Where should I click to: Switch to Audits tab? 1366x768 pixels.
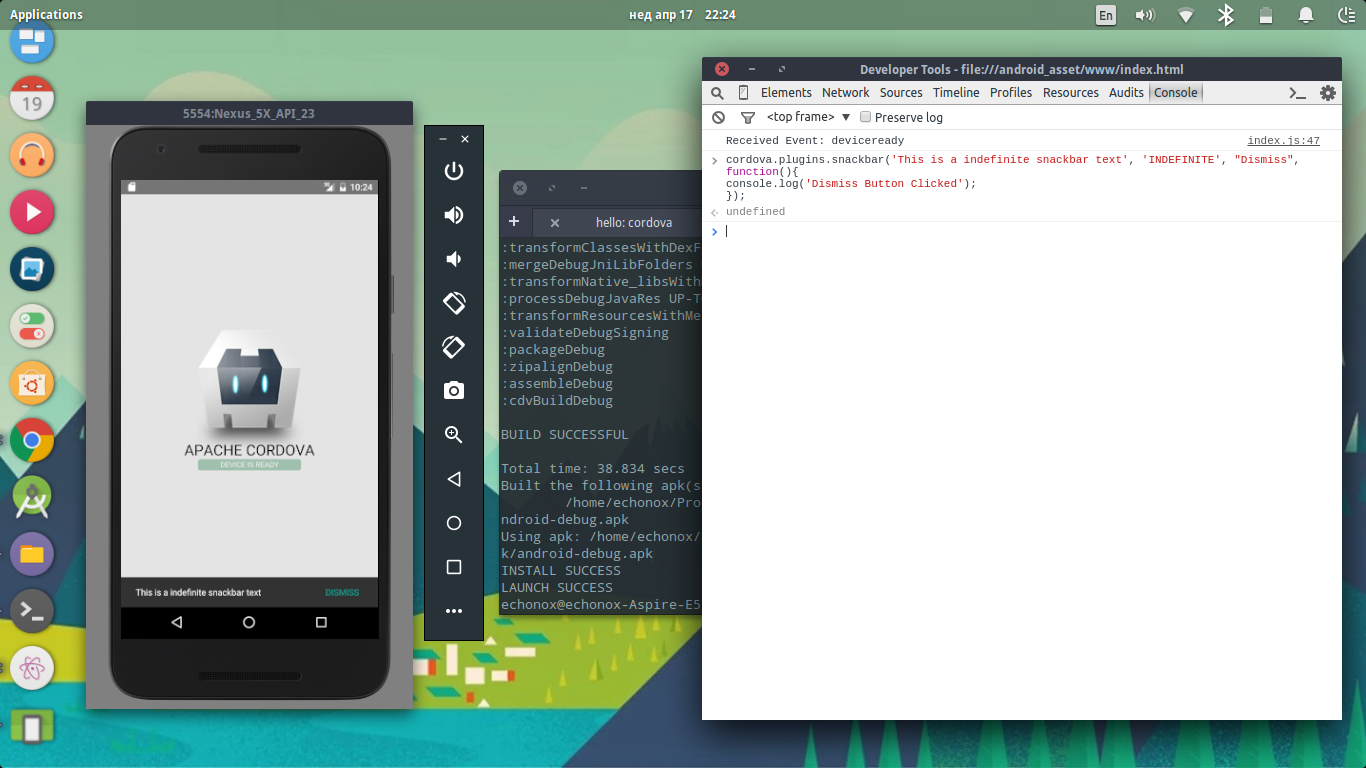pyautogui.click(x=1126, y=93)
